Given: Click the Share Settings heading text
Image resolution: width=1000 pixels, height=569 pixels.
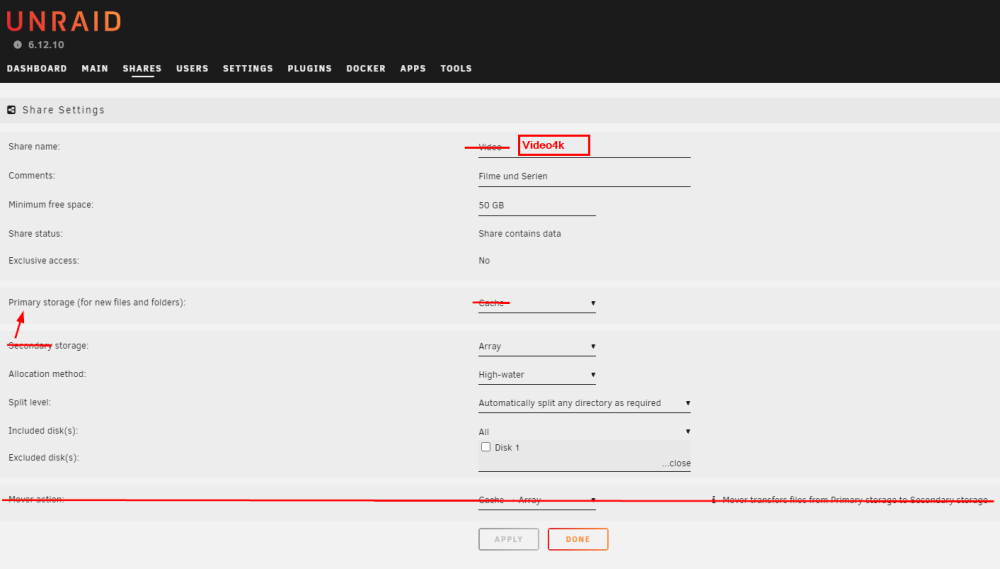Looking at the screenshot, I should pyautogui.click(x=63, y=110).
